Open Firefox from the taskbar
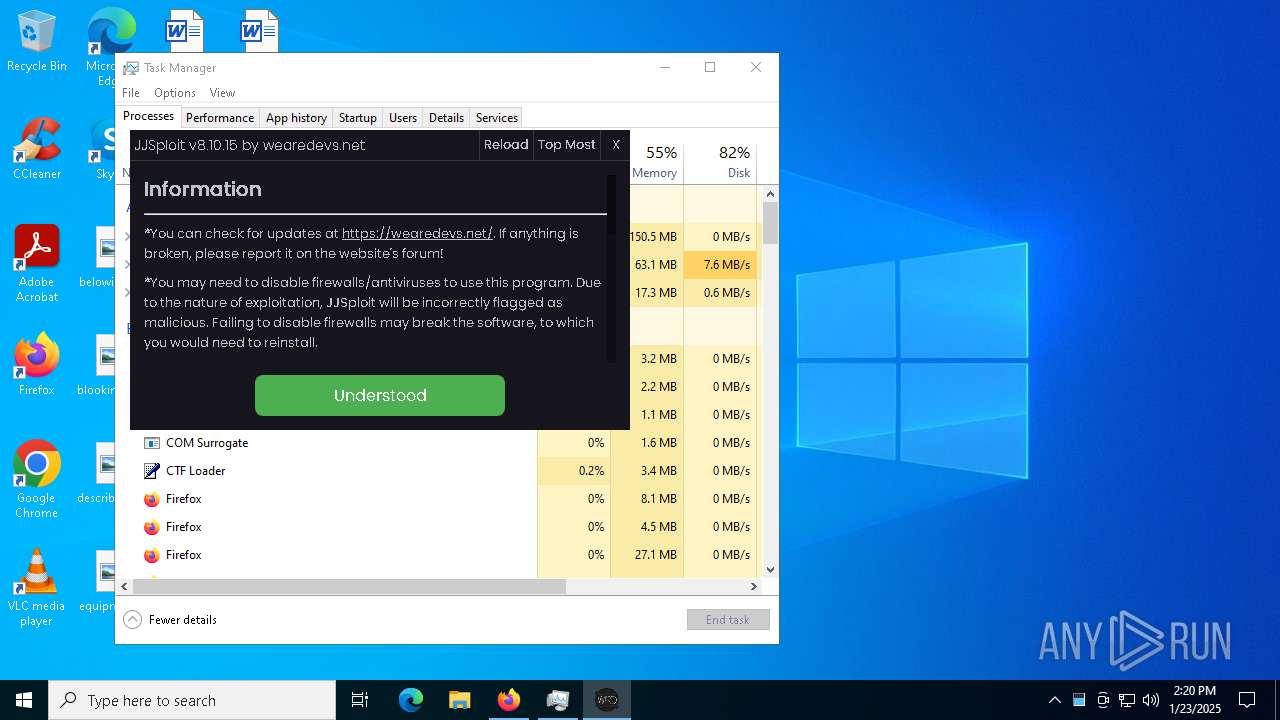 click(x=508, y=700)
